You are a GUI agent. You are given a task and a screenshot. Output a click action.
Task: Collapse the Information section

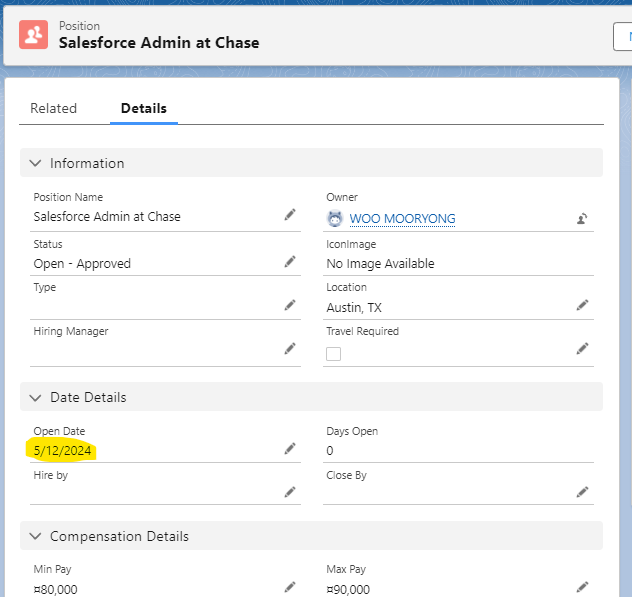pos(36,163)
